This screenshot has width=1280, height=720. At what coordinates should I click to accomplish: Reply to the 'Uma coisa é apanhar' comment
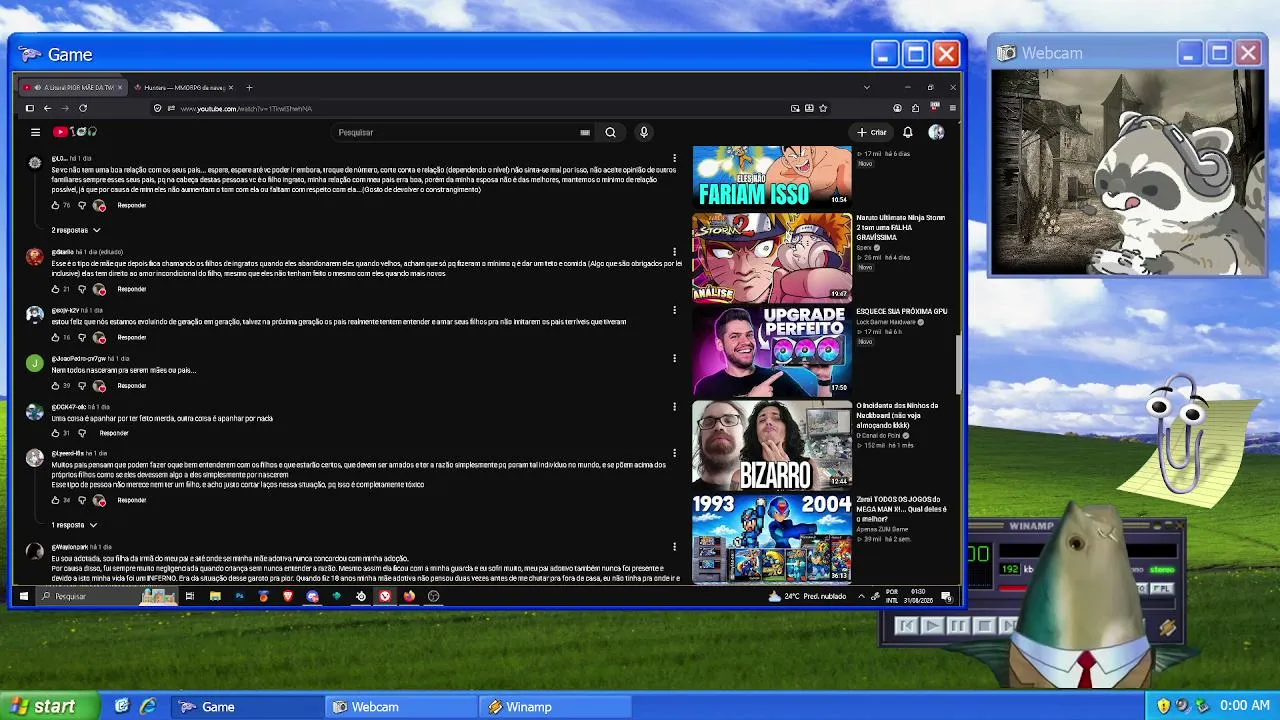[114, 433]
